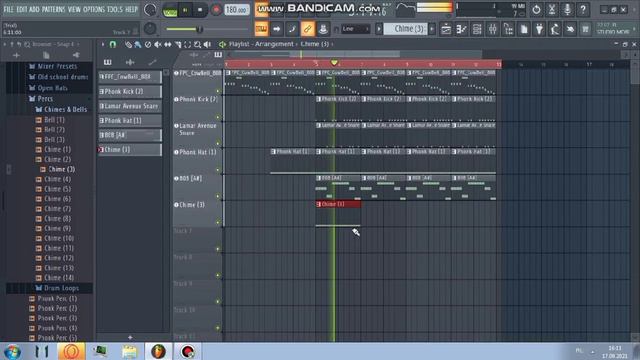Toggle the playlist magnet snap icon
The height and width of the screenshot is (360, 640).
pos(113,44)
